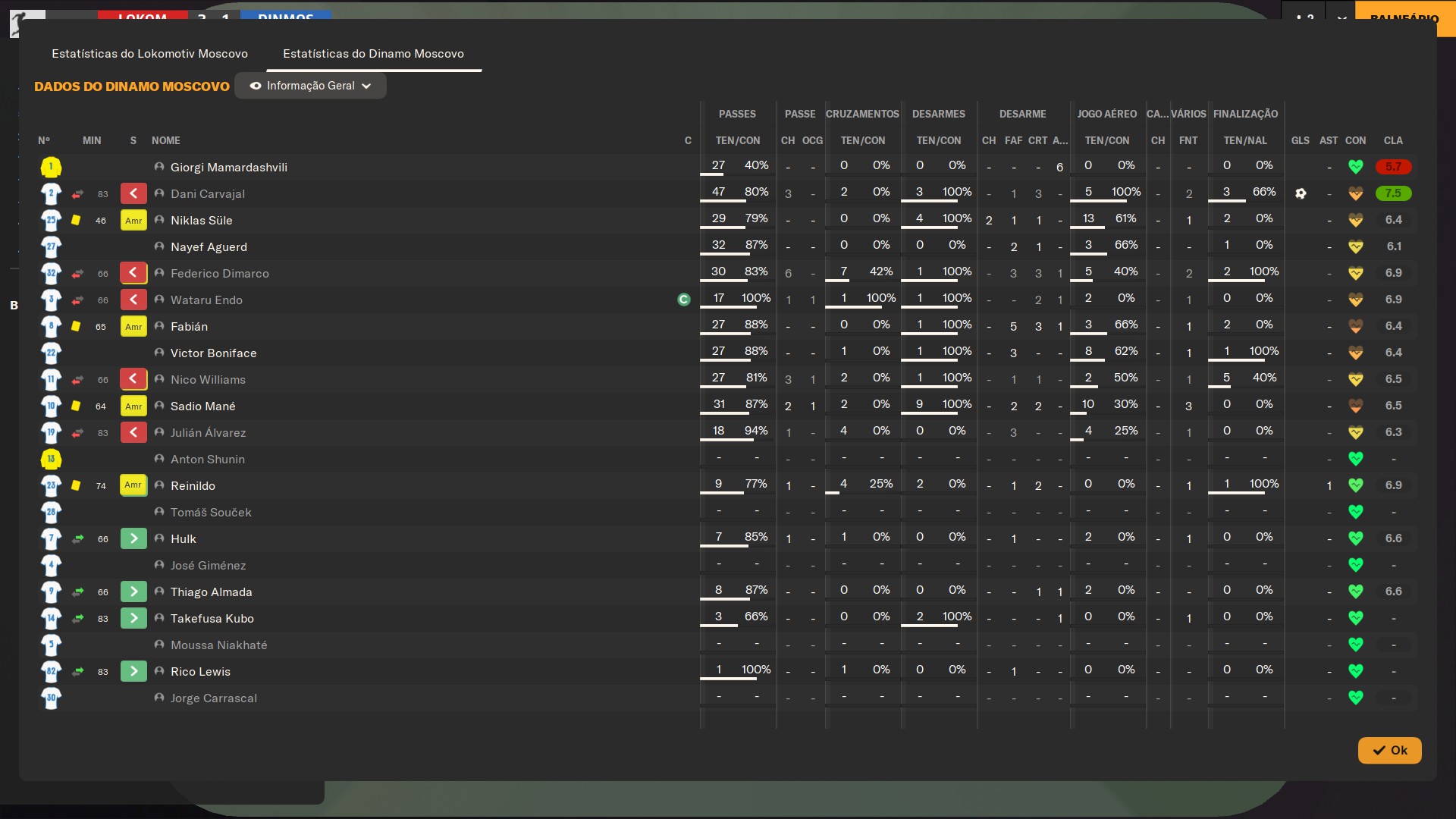Click Anton Shunin's yellow goalkeeper shirt icon
This screenshot has width=1456, height=819.
(x=51, y=459)
